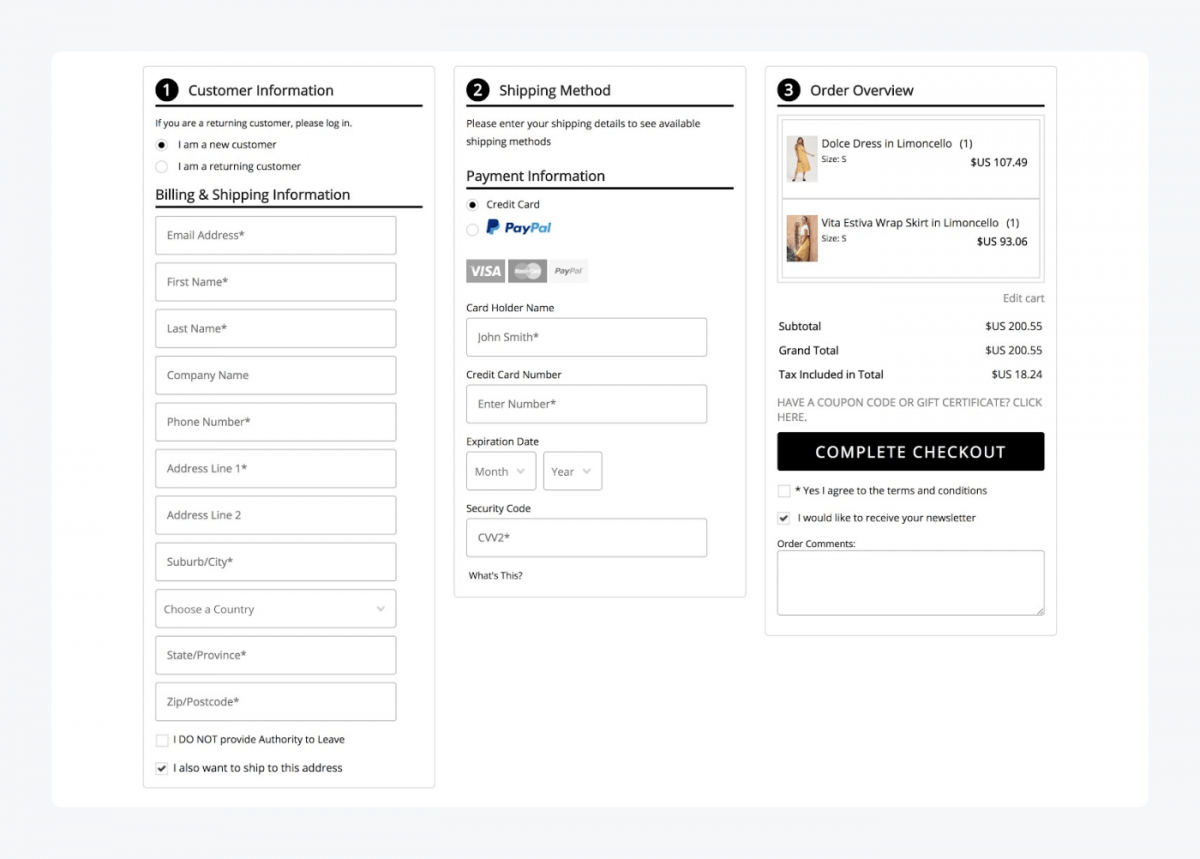The height and width of the screenshot is (859, 1200).
Task: Click the 'Customer Information' heading
Action: tap(261, 90)
